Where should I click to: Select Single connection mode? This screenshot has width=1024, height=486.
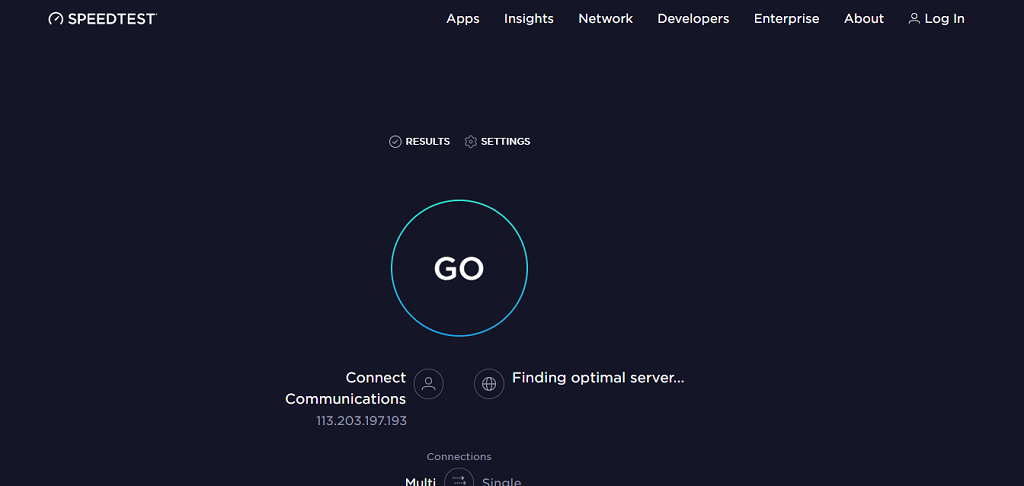tap(502, 482)
